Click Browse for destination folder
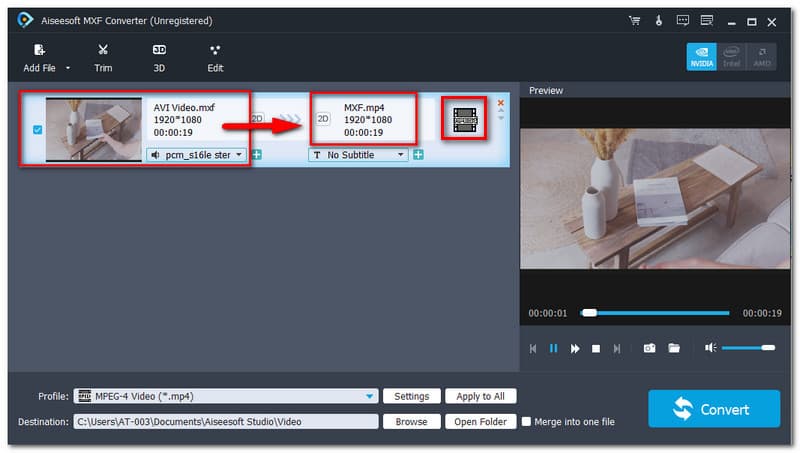The width and height of the screenshot is (800, 453). (x=411, y=422)
